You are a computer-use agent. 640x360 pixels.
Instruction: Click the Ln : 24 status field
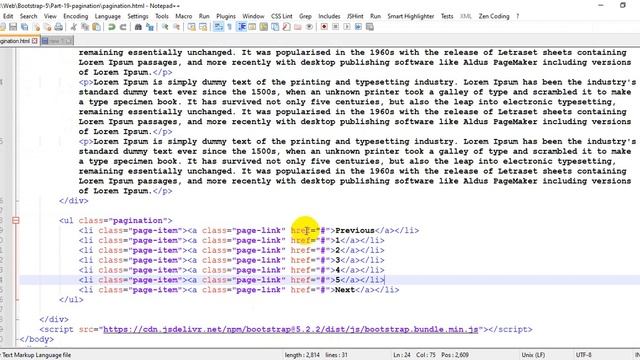coord(402,355)
